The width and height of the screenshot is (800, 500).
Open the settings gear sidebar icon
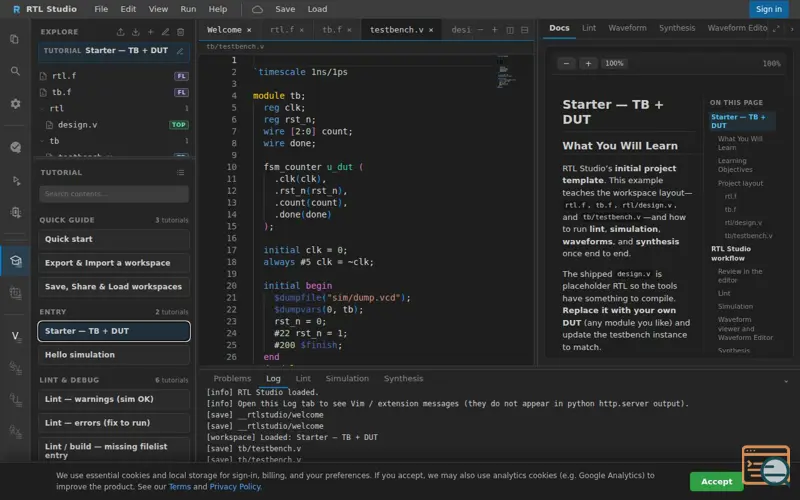pyautogui.click(x=15, y=104)
